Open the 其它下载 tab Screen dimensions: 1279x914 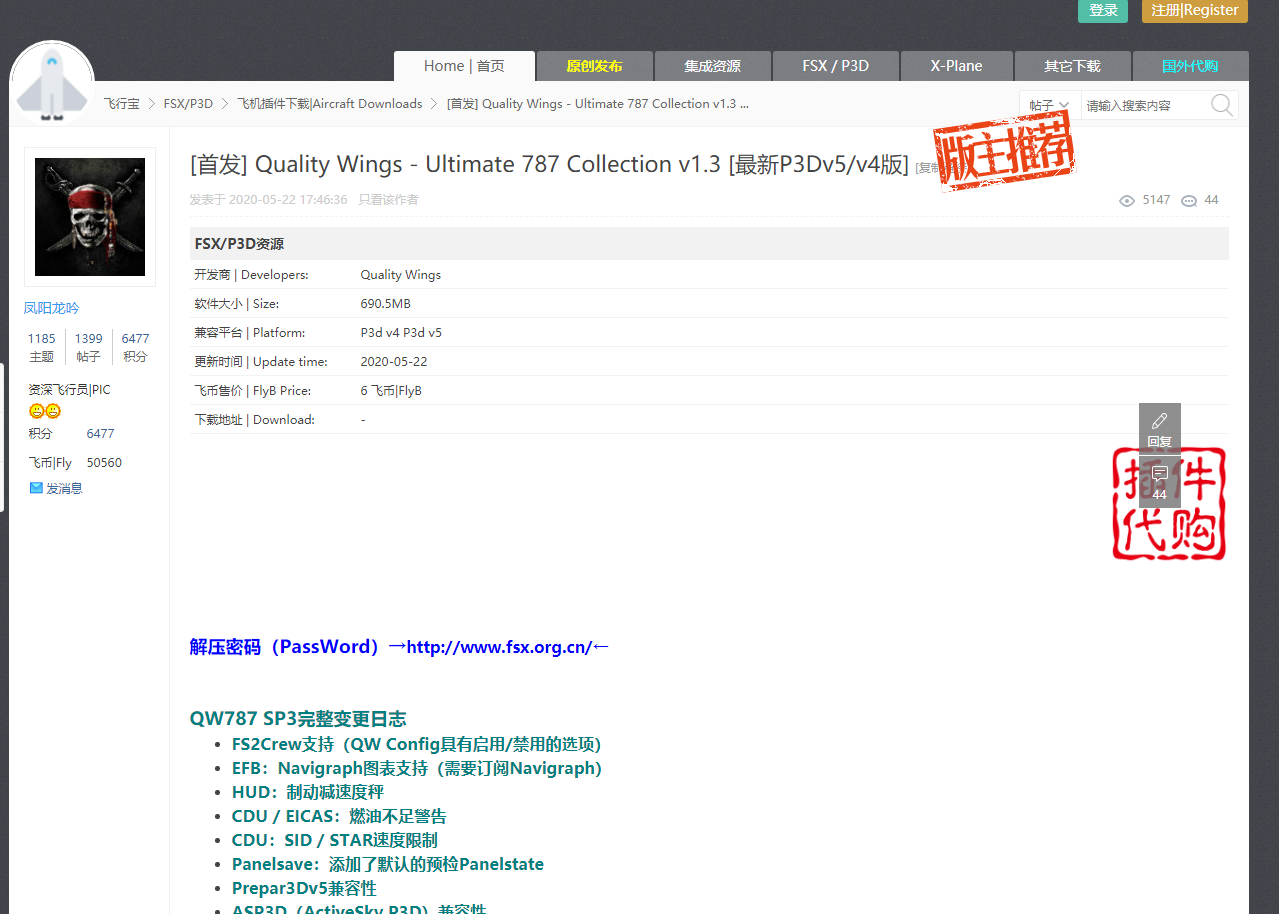(x=1072, y=66)
